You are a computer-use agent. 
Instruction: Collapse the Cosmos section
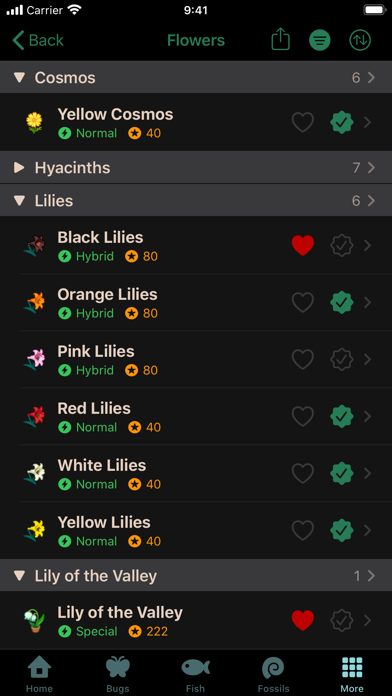19,78
